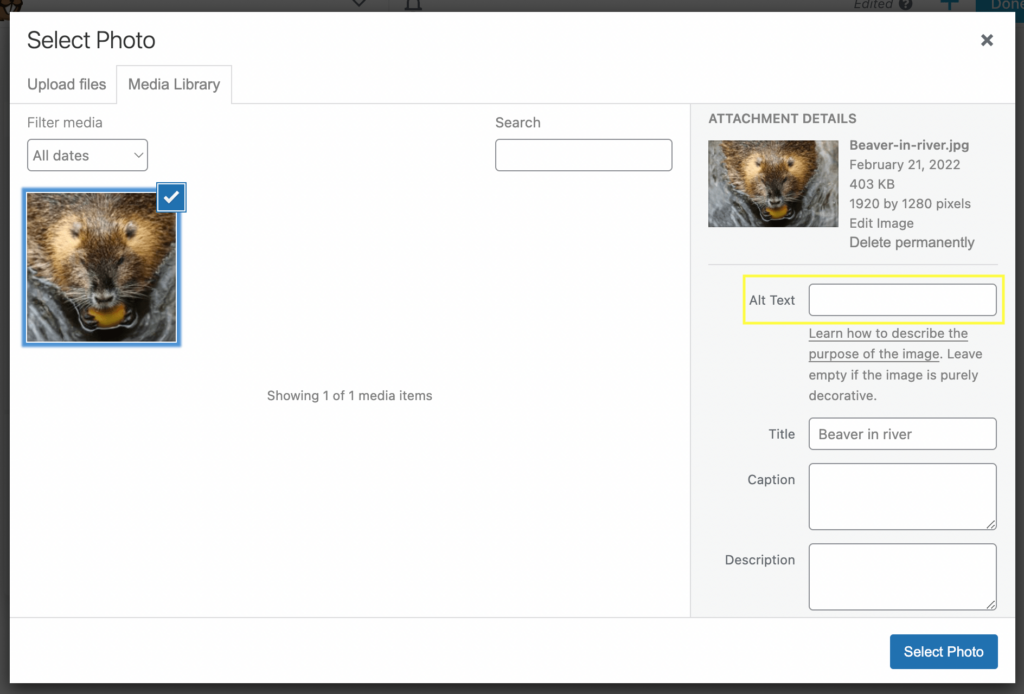
Task: Deselect the beaver image via its checkmark
Action: (x=170, y=197)
